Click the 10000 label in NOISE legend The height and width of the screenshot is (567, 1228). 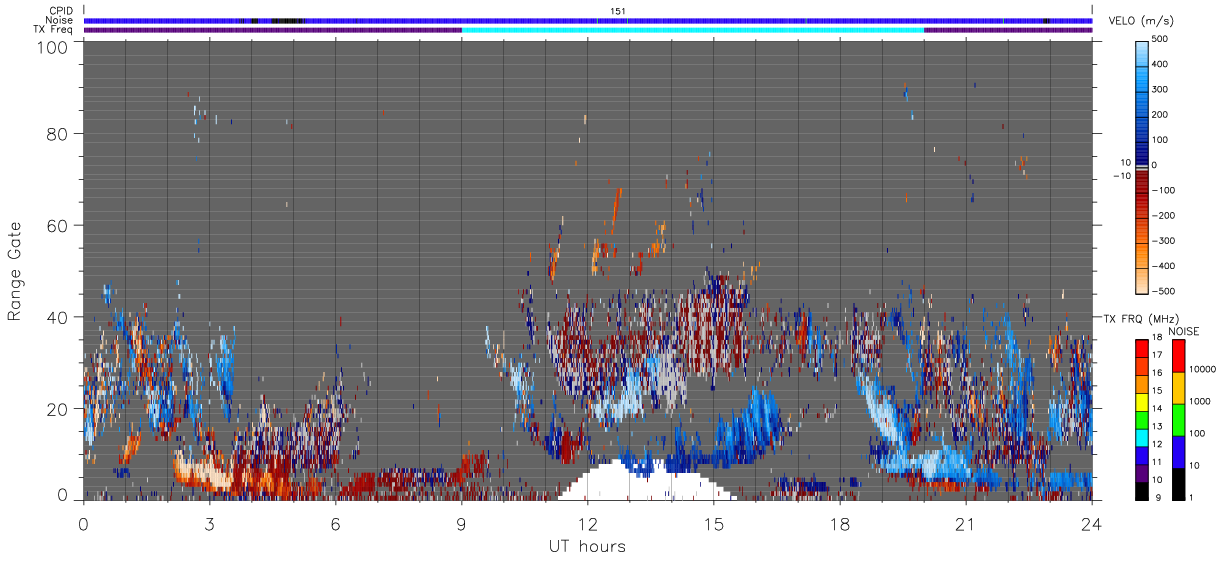click(1203, 370)
